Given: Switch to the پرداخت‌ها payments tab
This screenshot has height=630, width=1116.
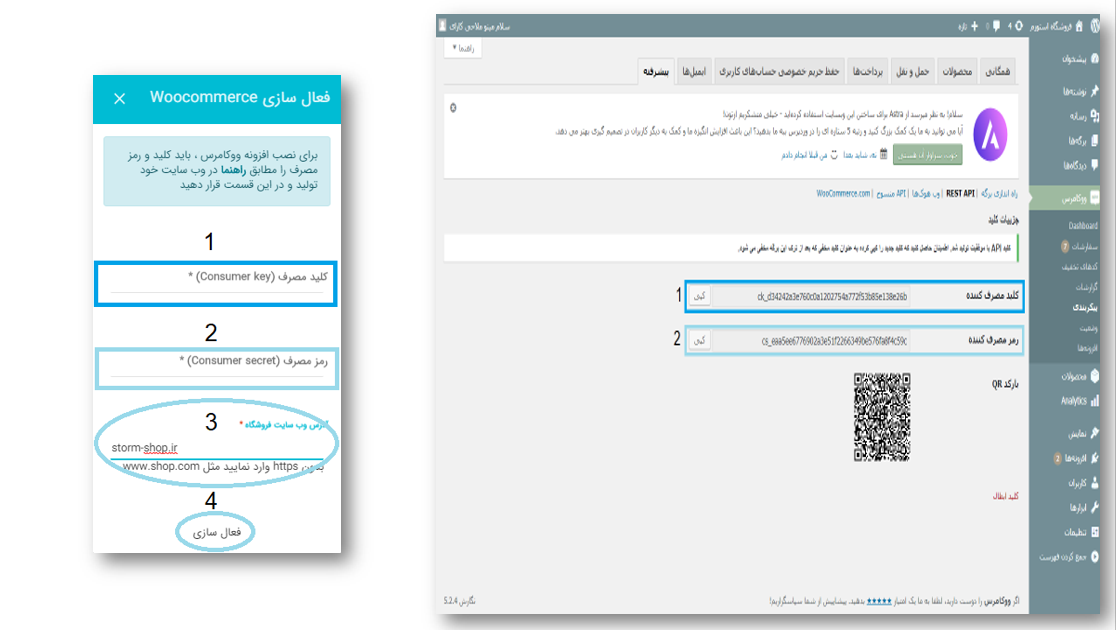Looking at the screenshot, I should coord(868,71).
